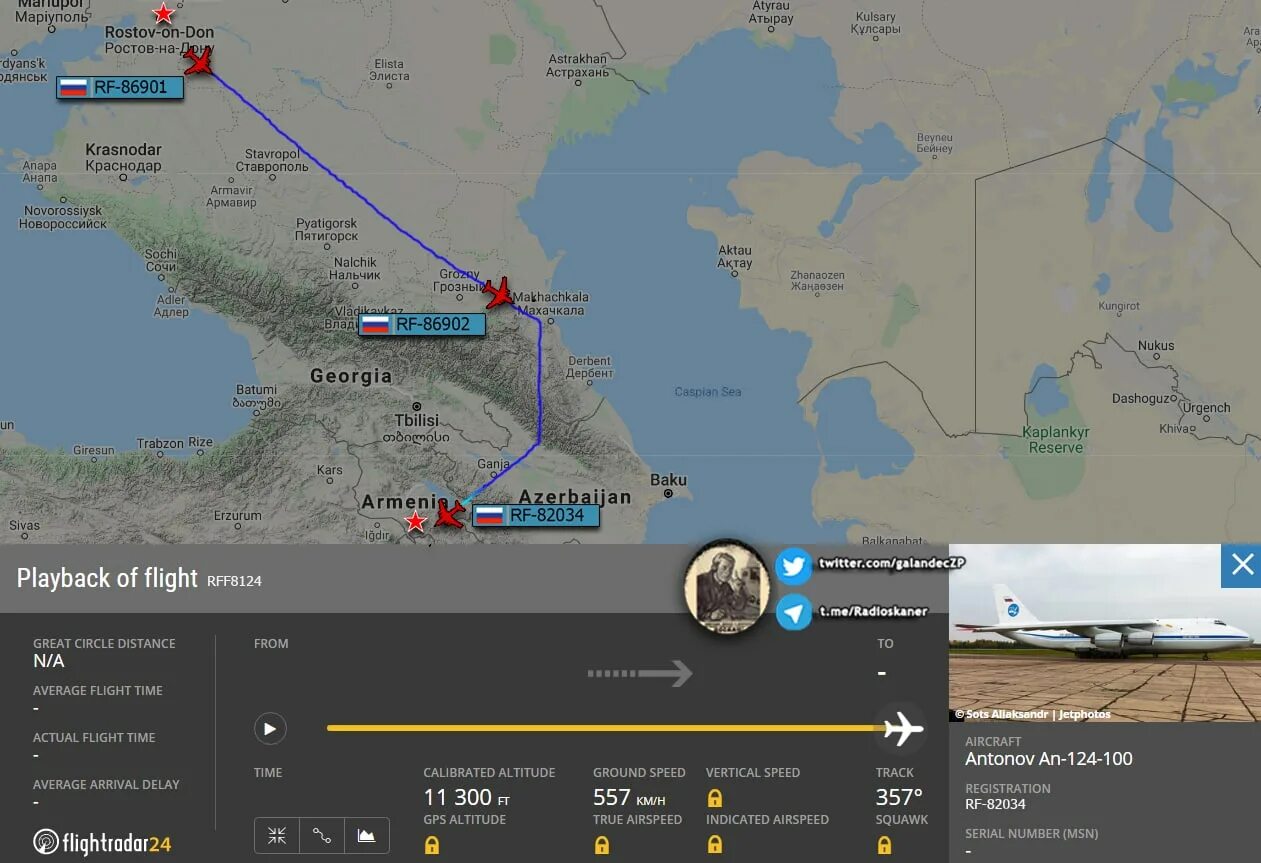Click the yellow playback progress bar

(x=603, y=728)
